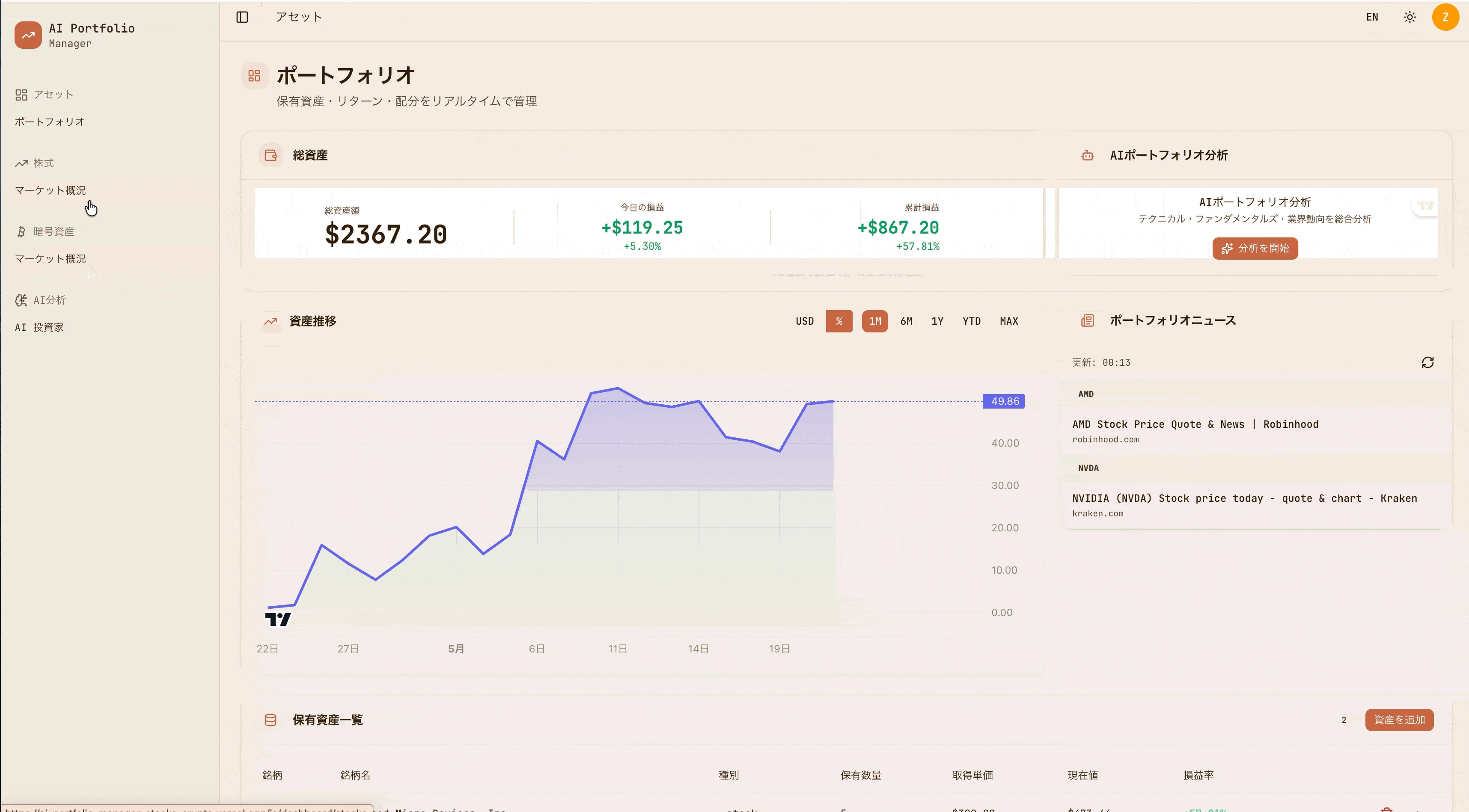Select the MAX time range
The image size is (1469, 812).
[1009, 321]
